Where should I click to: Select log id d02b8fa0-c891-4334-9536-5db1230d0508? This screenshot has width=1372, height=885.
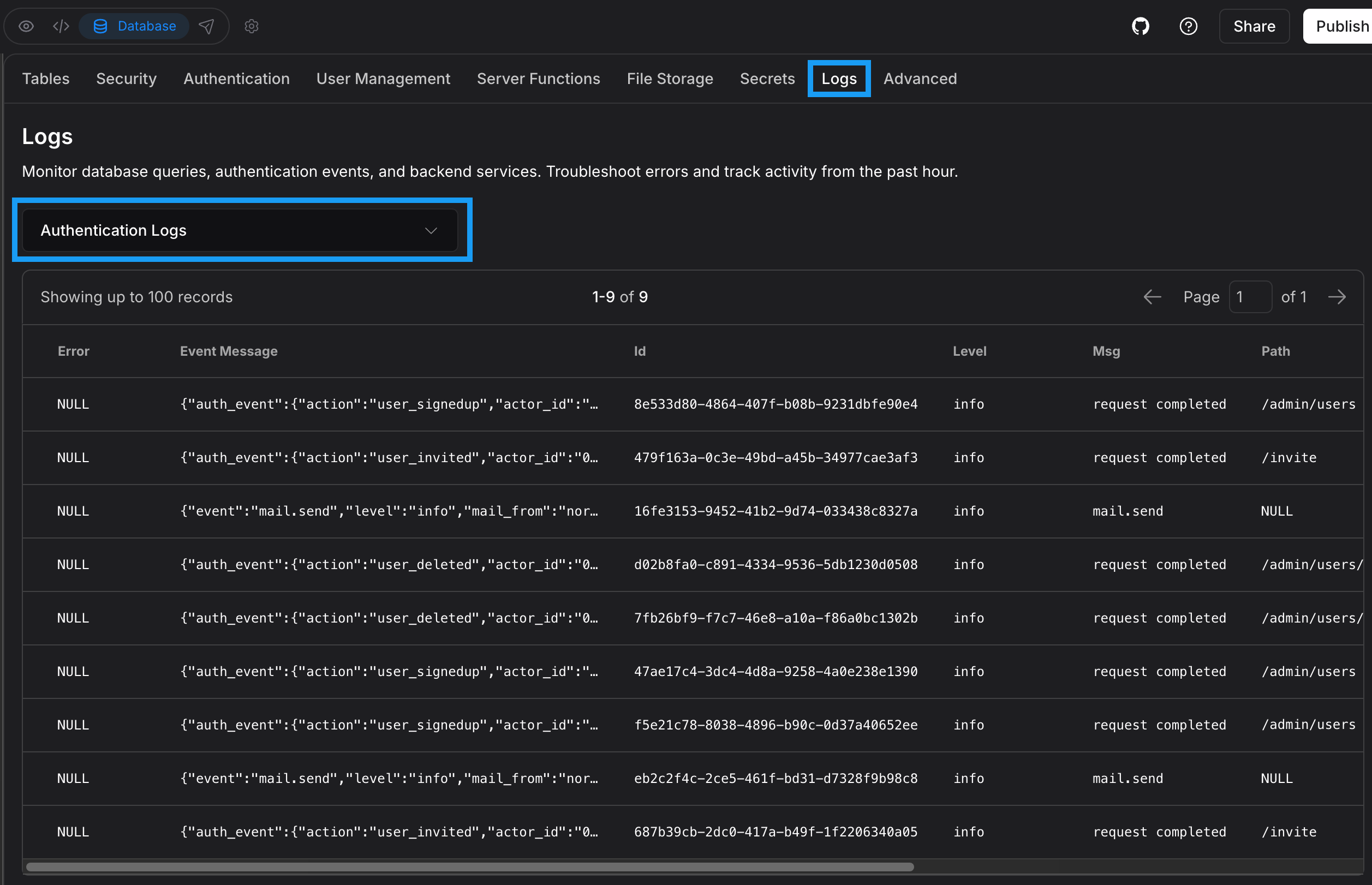pos(776,565)
